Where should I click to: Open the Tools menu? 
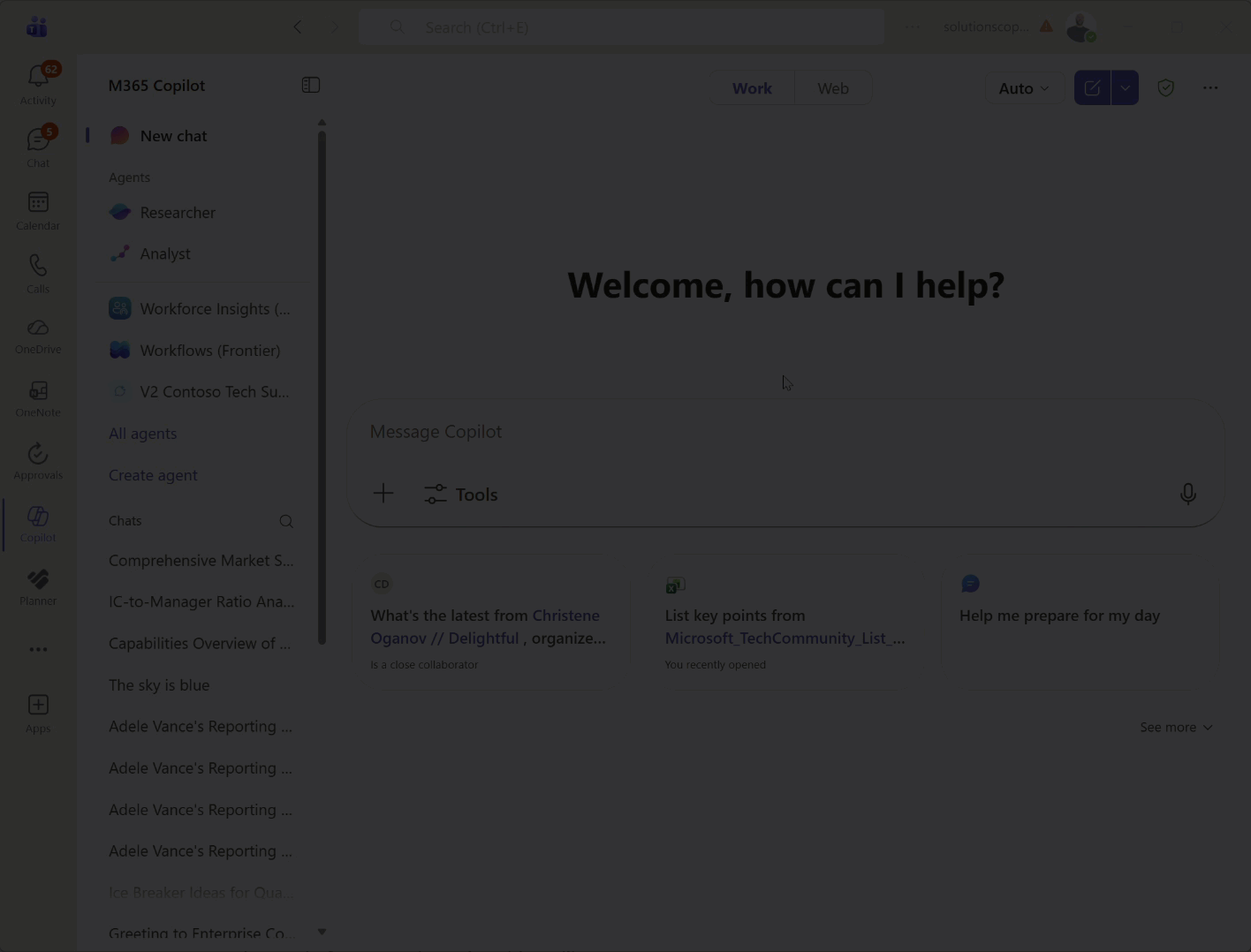click(461, 495)
